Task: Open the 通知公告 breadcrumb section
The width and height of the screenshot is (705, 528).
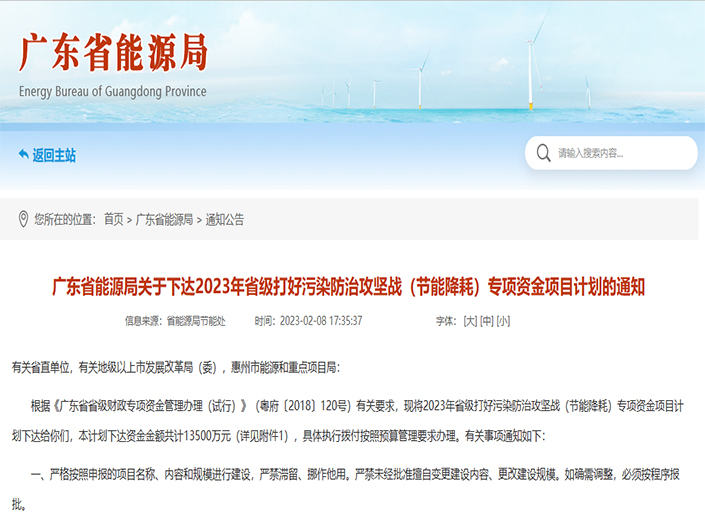Action: (x=224, y=219)
